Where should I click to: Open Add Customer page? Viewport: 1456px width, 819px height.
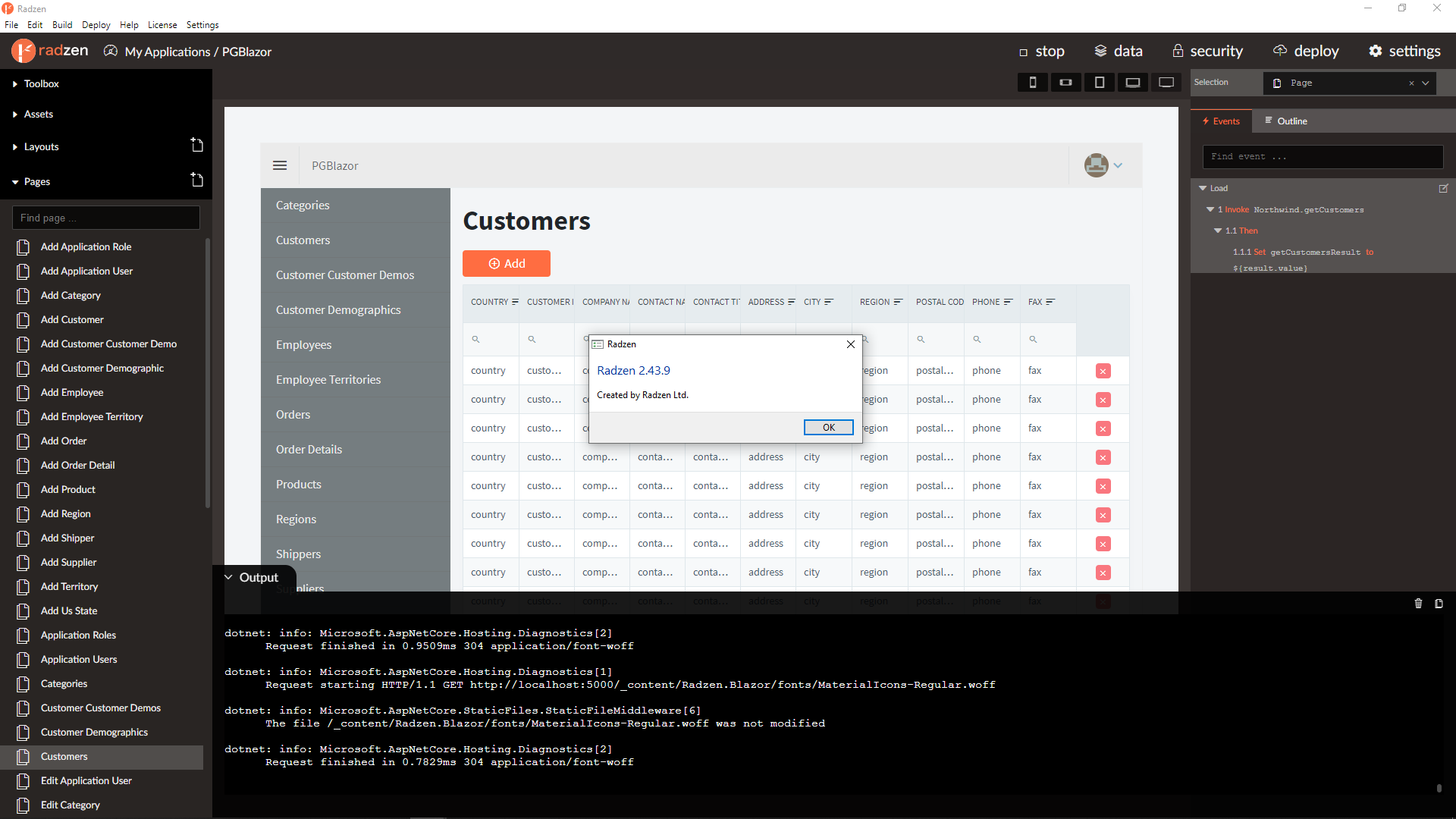72,319
